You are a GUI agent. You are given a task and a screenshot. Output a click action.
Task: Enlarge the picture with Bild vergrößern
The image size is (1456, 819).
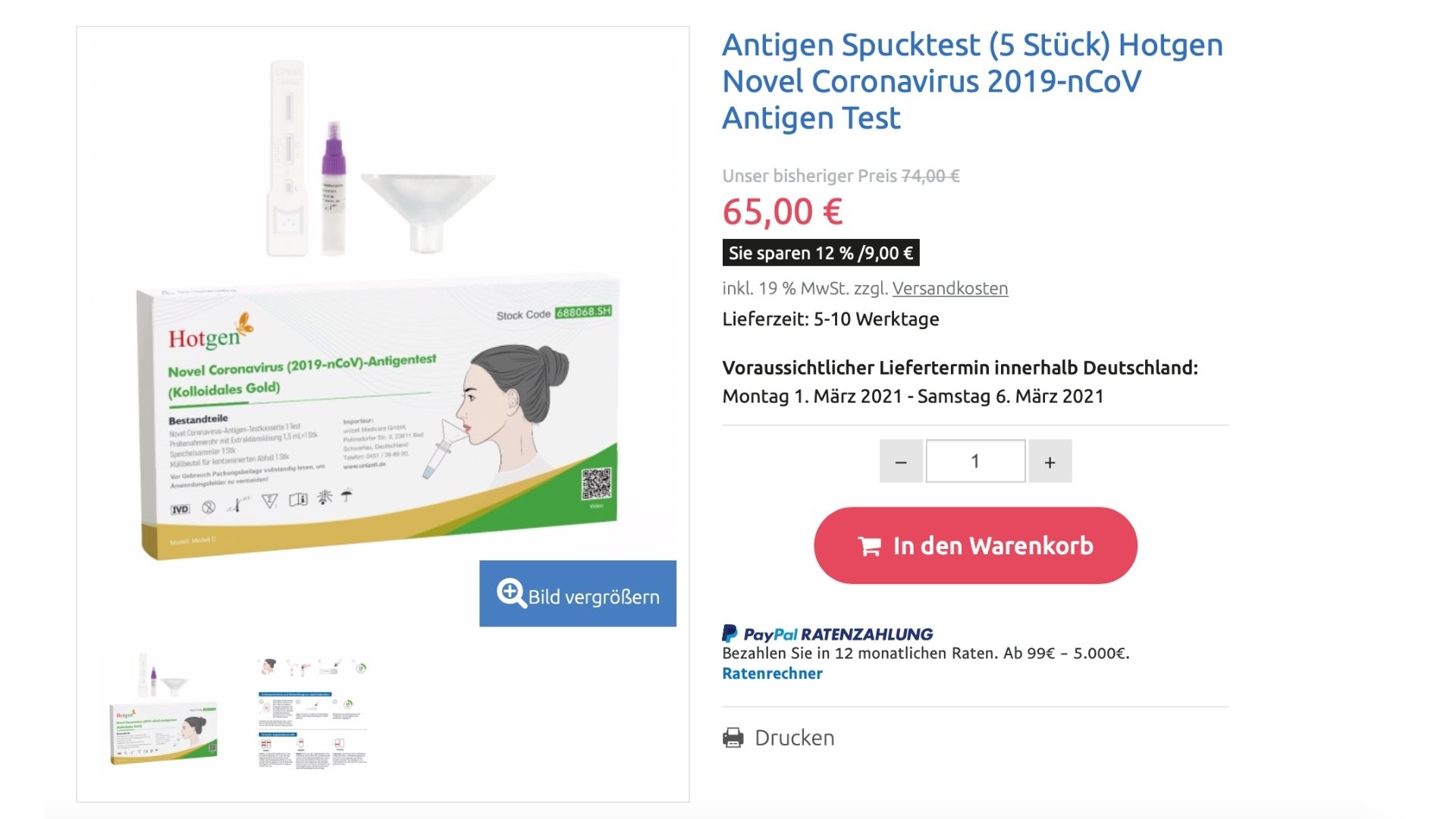pyautogui.click(x=578, y=594)
